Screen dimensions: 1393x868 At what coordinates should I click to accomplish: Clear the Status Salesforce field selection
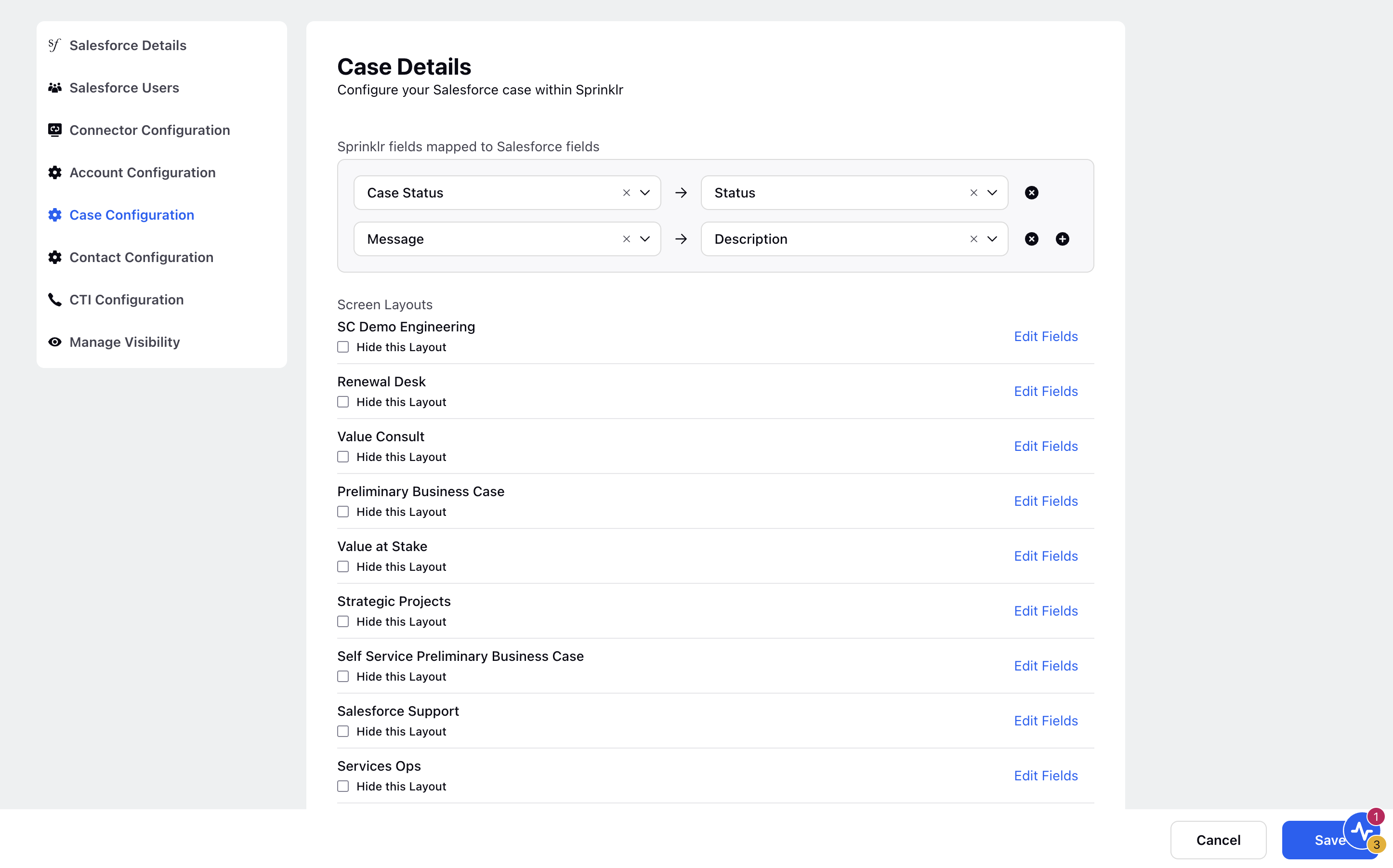pyautogui.click(x=973, y=193)
